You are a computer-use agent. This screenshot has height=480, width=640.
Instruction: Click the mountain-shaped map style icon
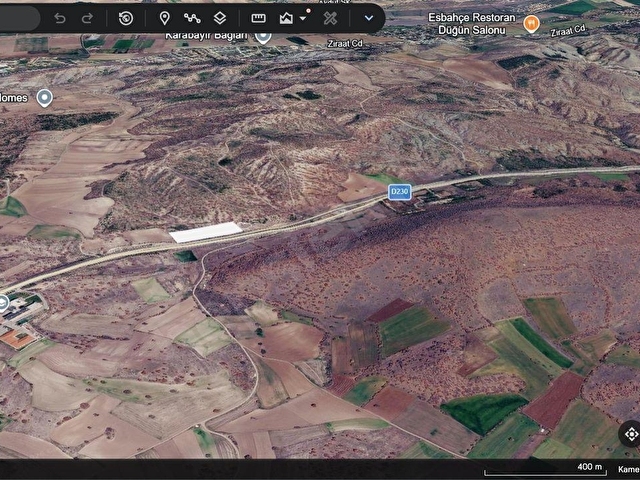286,18
